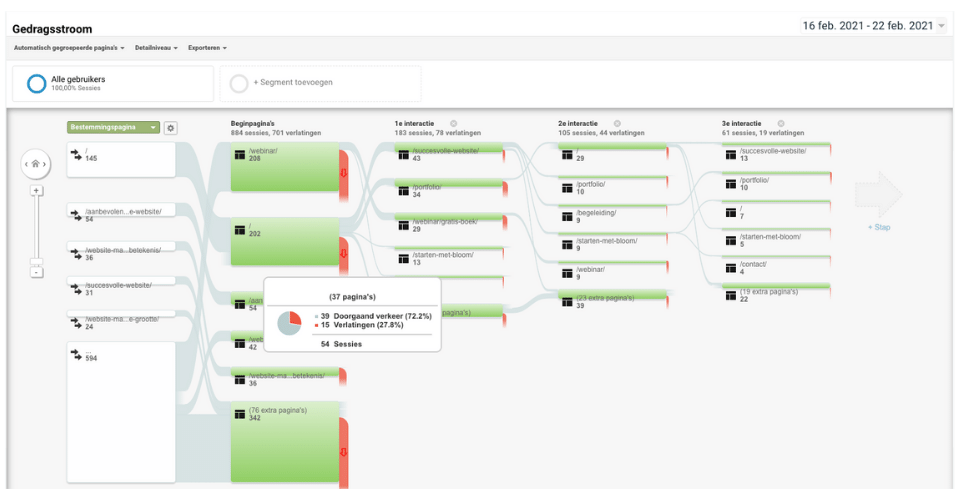Zoom in with the plus button
The height and width of the screenshot is (500, 960).
[37, 191]
